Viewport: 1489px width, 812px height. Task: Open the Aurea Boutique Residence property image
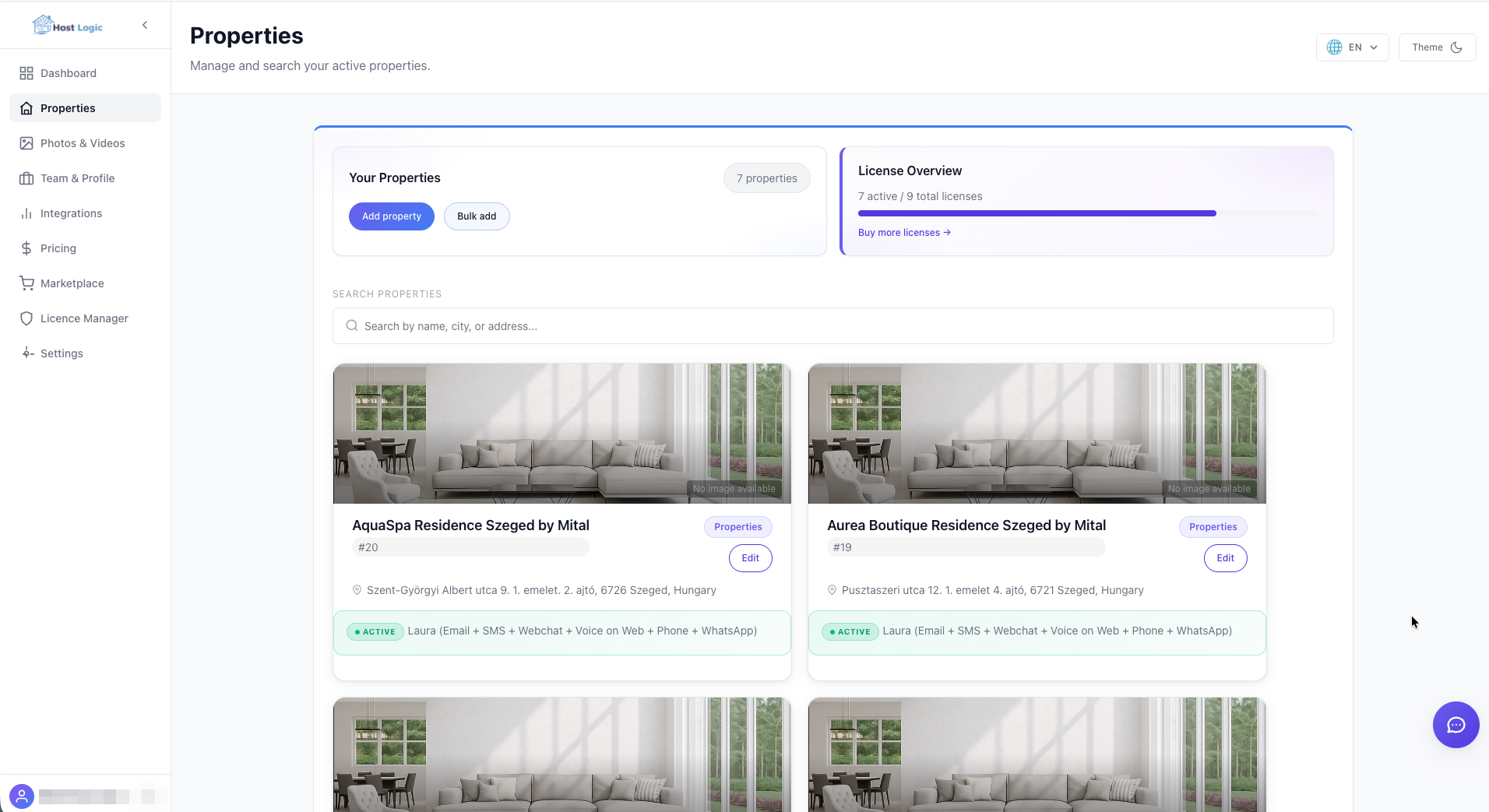tap(1037, 433)
